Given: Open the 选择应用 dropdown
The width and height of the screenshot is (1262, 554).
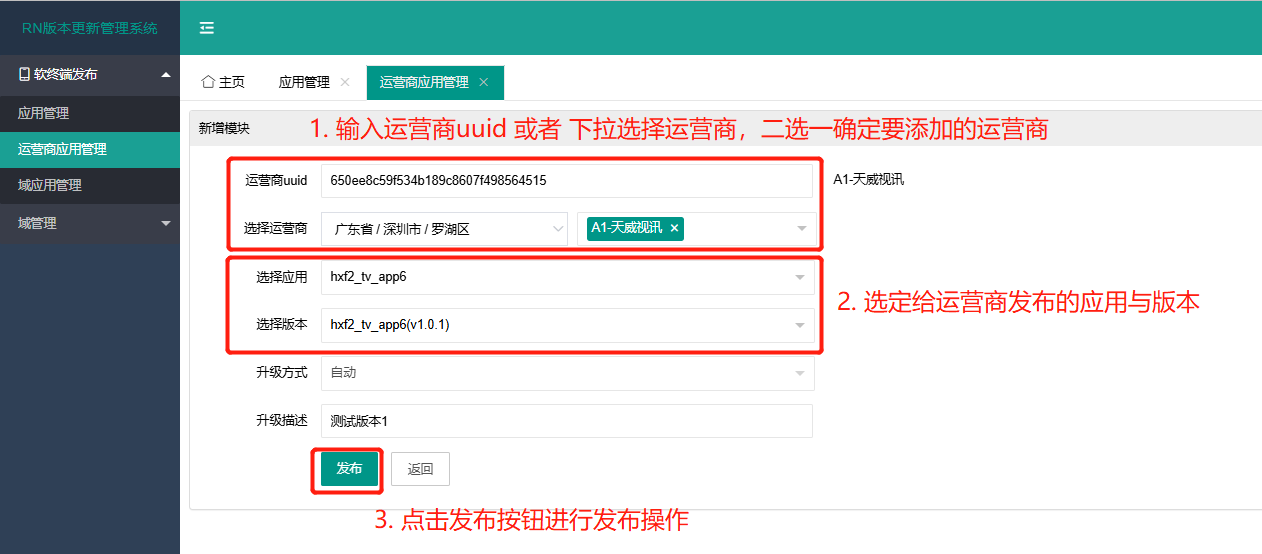Looking at the screenshot, I should pos(567,277).
